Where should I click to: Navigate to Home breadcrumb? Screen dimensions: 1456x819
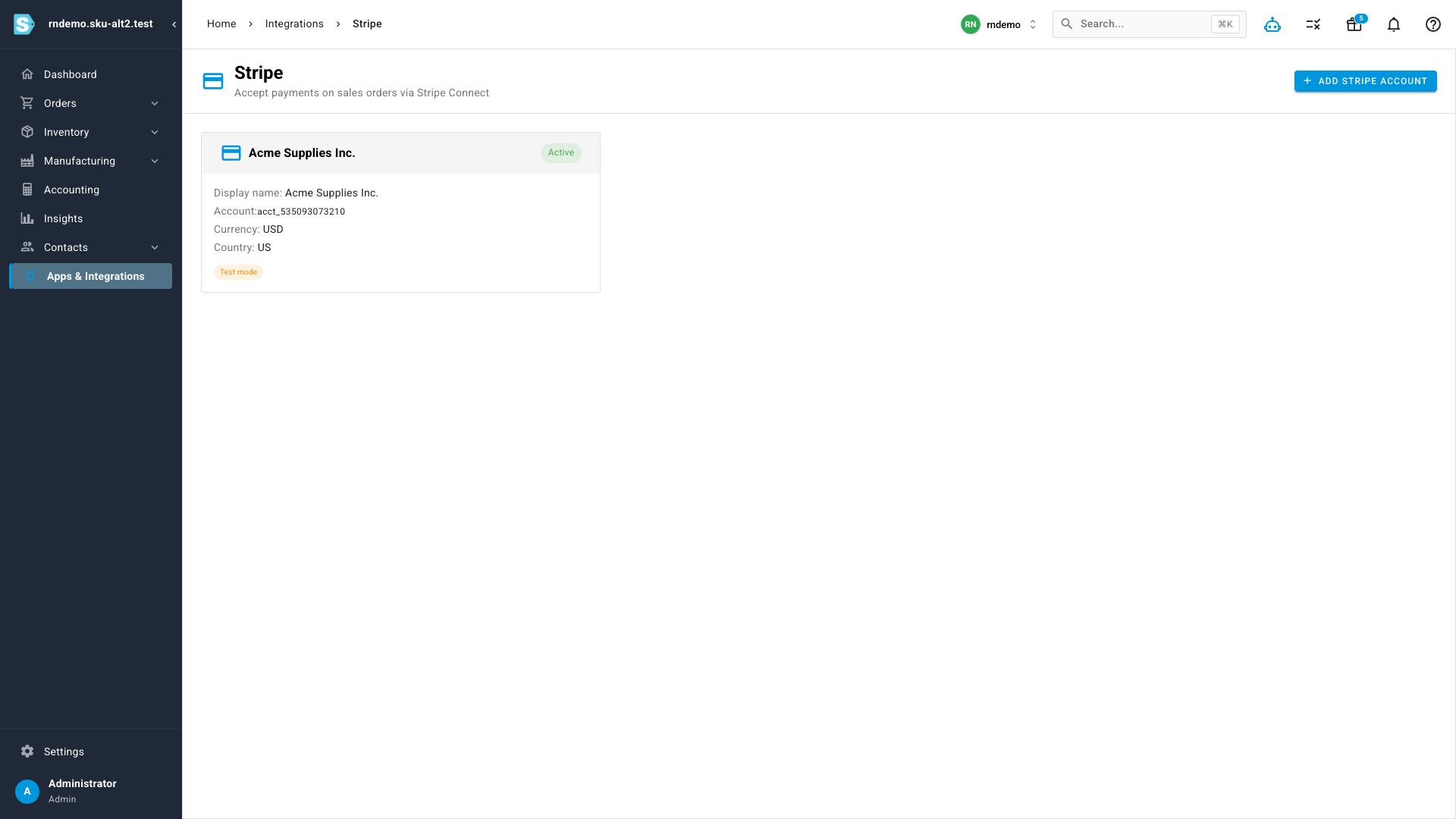point(221,24)
